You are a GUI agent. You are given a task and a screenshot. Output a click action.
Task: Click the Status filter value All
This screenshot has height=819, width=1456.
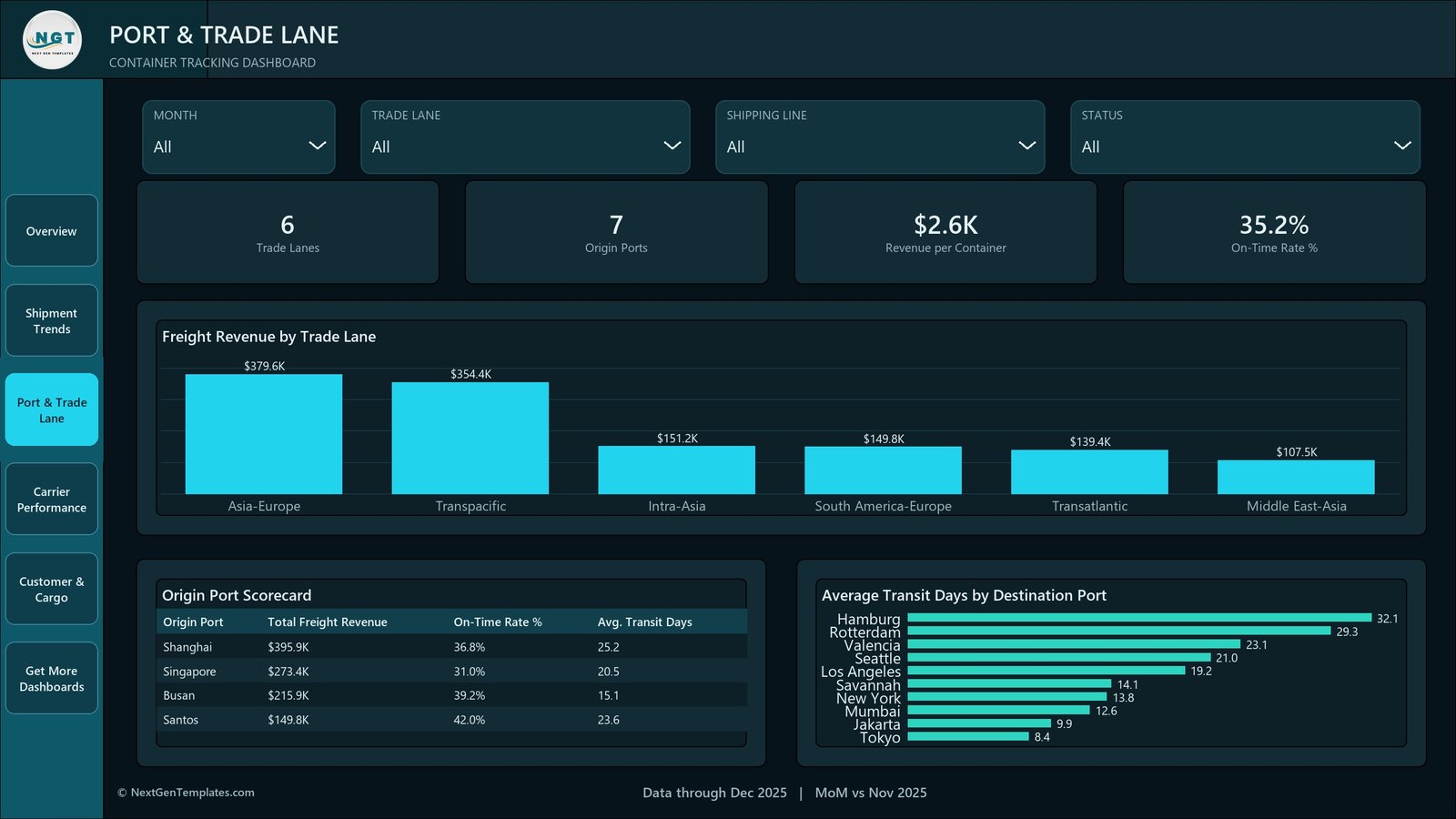tap(1090, 147)
